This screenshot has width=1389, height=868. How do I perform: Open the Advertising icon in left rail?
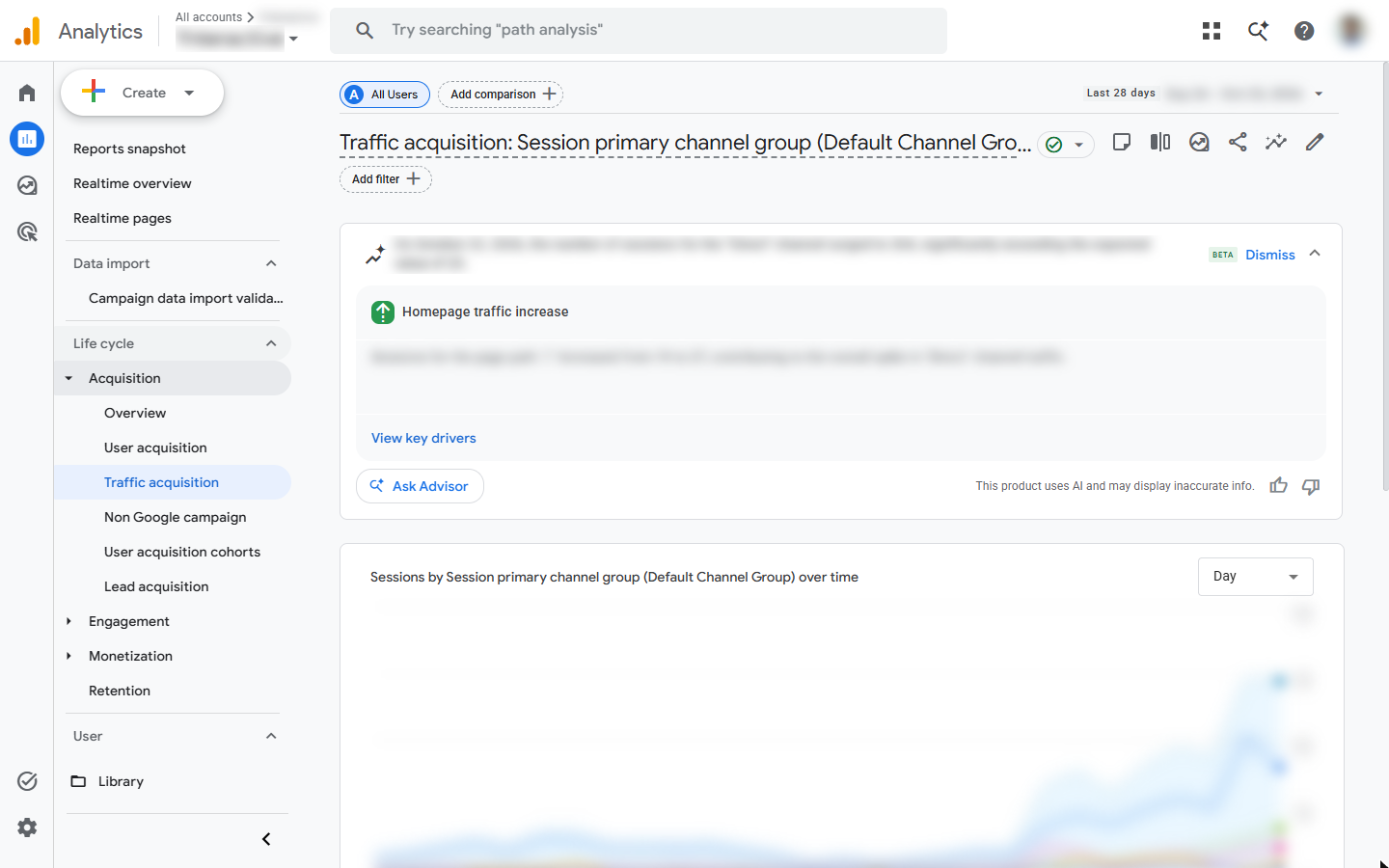(27, 232)
